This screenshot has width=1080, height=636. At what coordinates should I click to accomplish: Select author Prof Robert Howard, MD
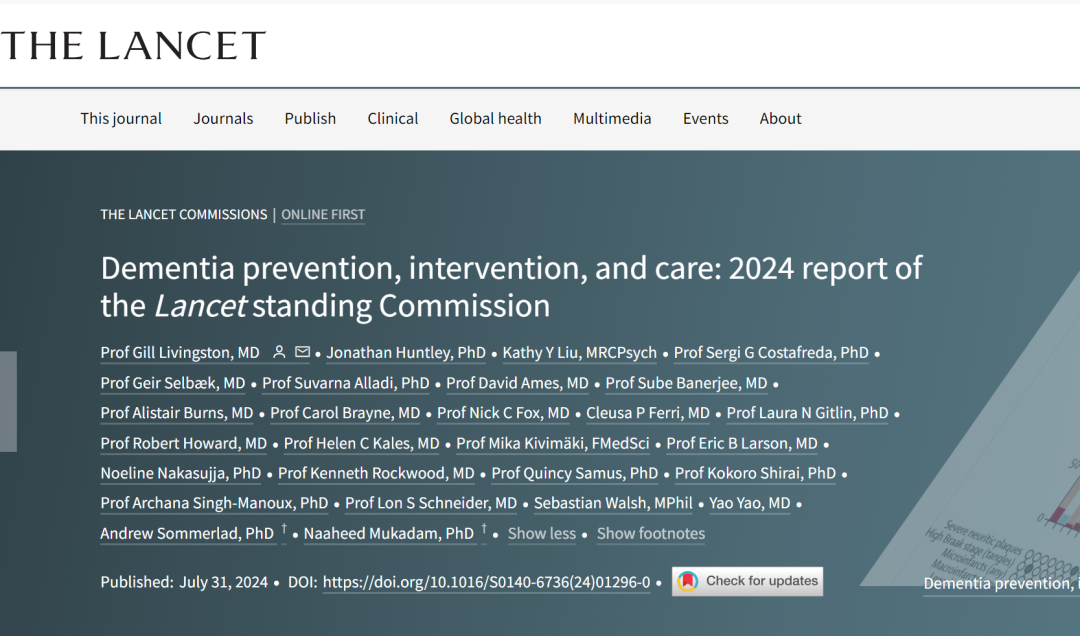[184, 443]
